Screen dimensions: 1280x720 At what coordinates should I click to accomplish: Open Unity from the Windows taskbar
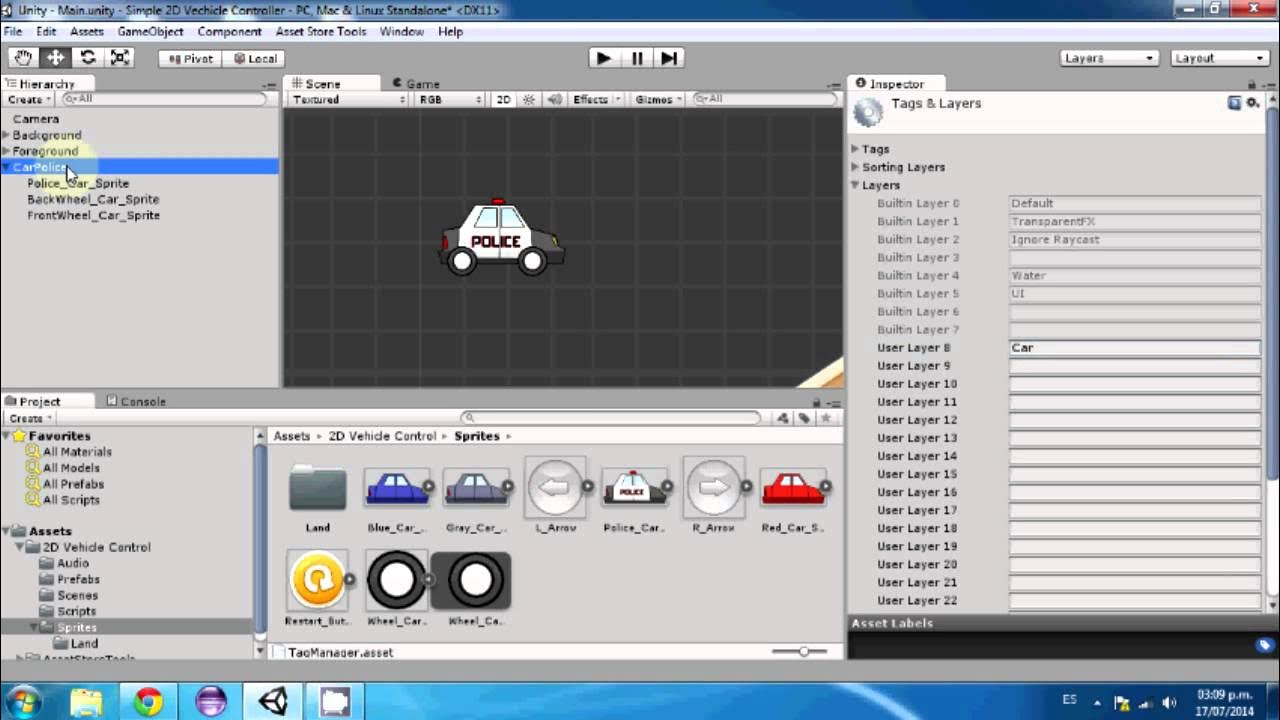pos(273,702)
